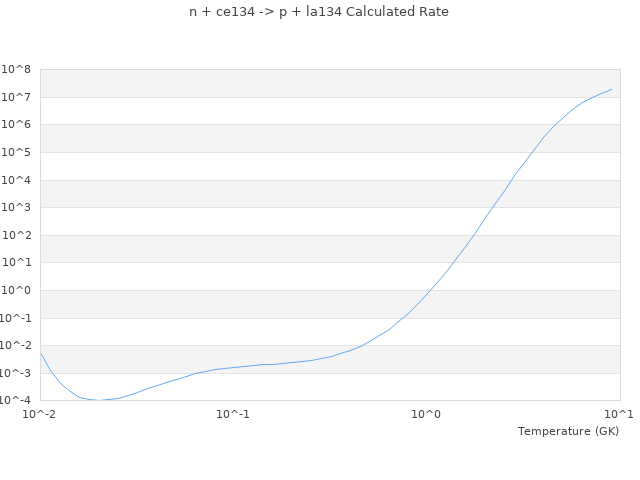
Task: Click the 10^0 y-axis label
Action: click(16, 291)
